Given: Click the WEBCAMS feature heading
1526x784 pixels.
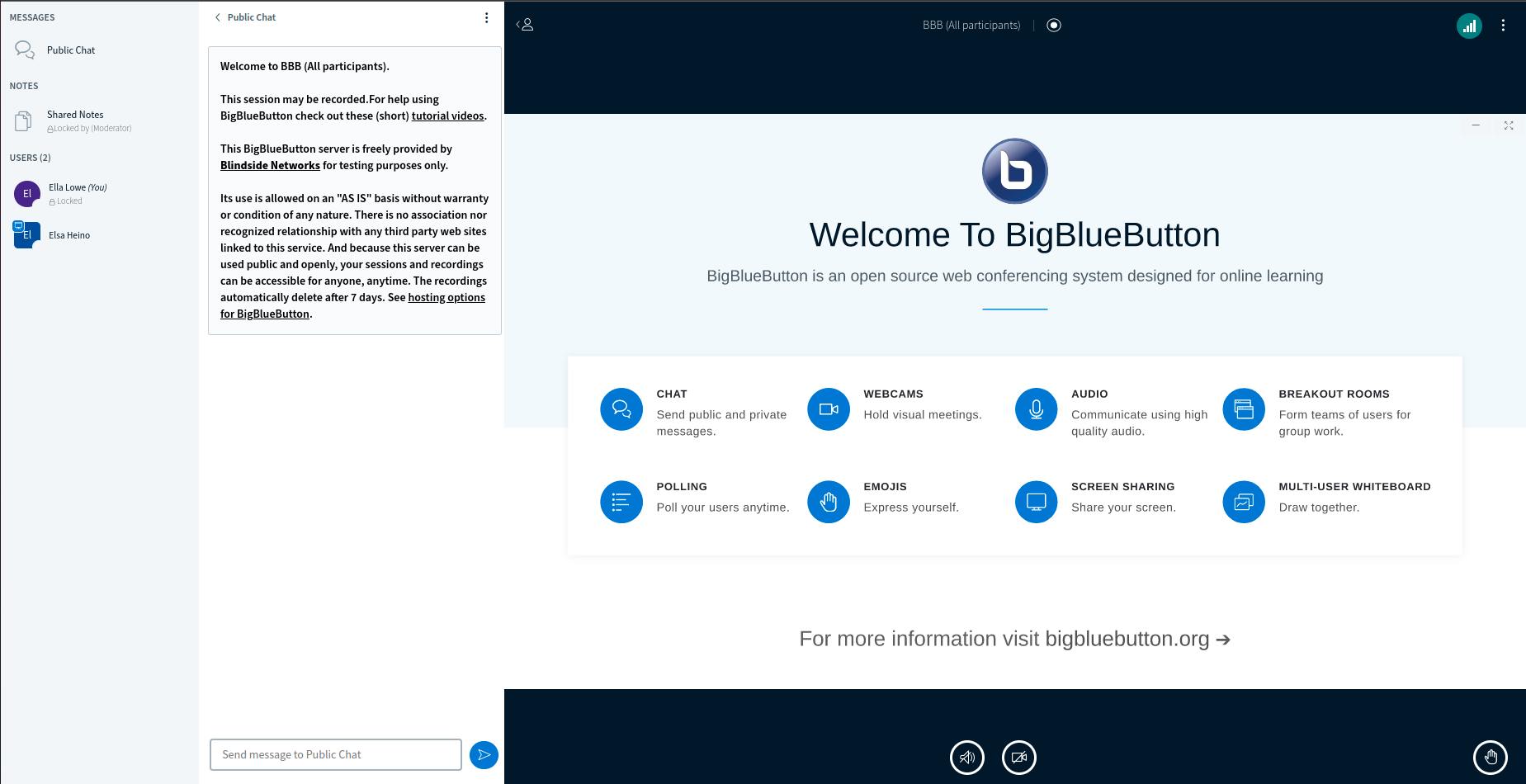Looking at the screenshot, I should point(894,394).
